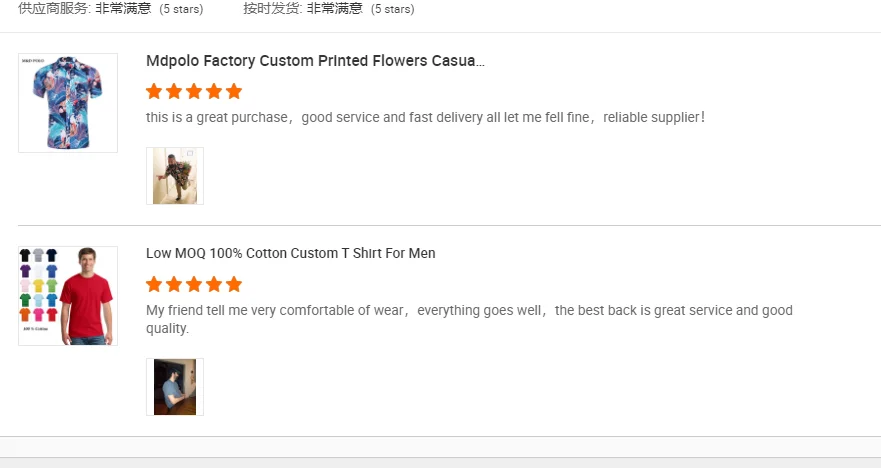
Task: Click fifth star in the floral shirt review
Action: pyautogui.click(x=234, y=91)
